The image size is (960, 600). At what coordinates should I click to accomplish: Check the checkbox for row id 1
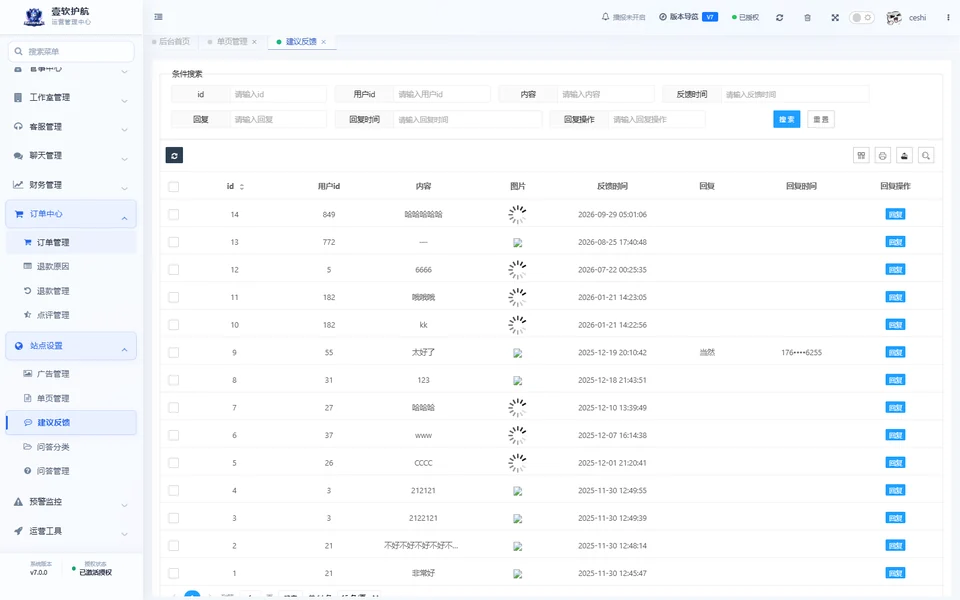[x=174, y=573]
